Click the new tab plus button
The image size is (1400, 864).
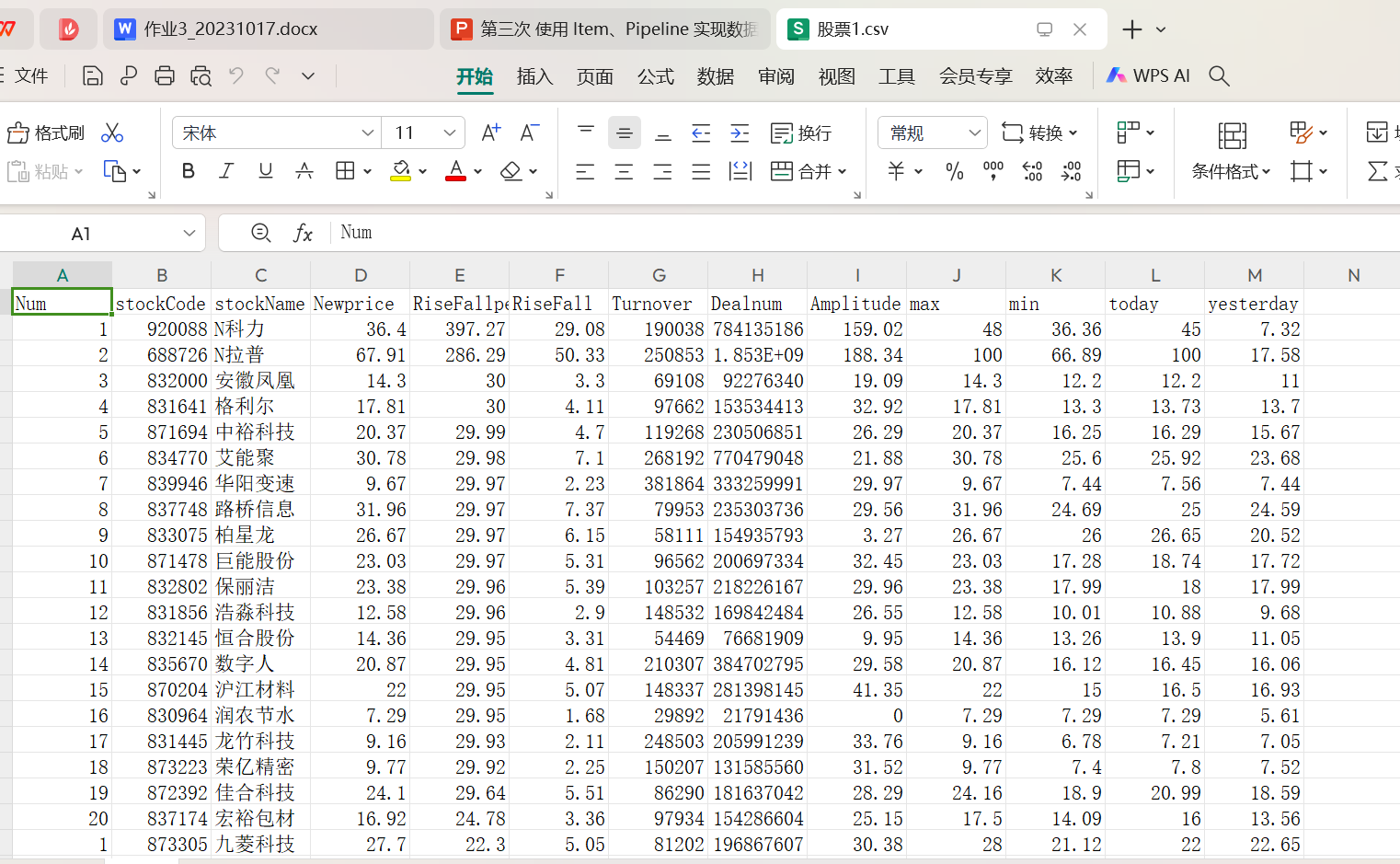click(x=1132, y=29)
